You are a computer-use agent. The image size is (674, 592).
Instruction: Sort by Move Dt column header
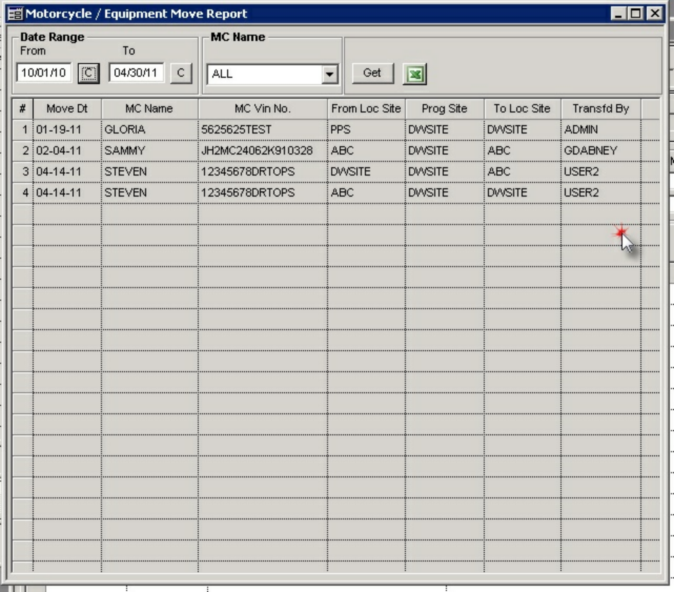[66, 108]
